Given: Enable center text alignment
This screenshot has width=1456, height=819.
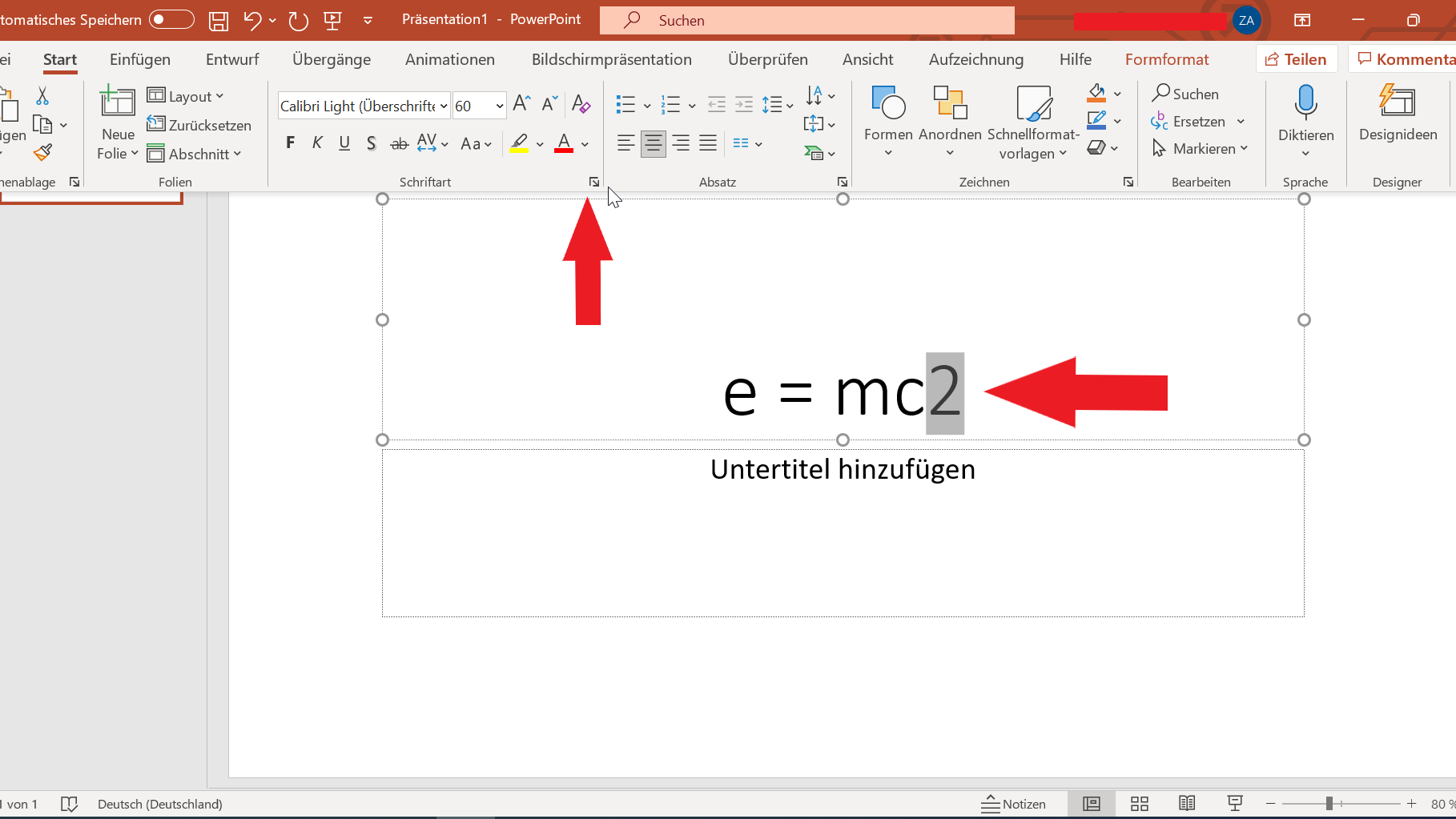Looking at the screenshot, I should pos(653,144).
